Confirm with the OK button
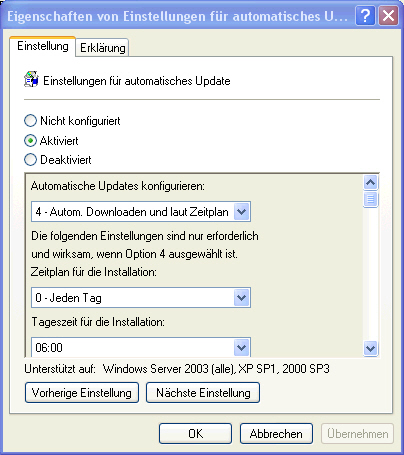This screenshot has height=455, width=404. pos(195,434)
